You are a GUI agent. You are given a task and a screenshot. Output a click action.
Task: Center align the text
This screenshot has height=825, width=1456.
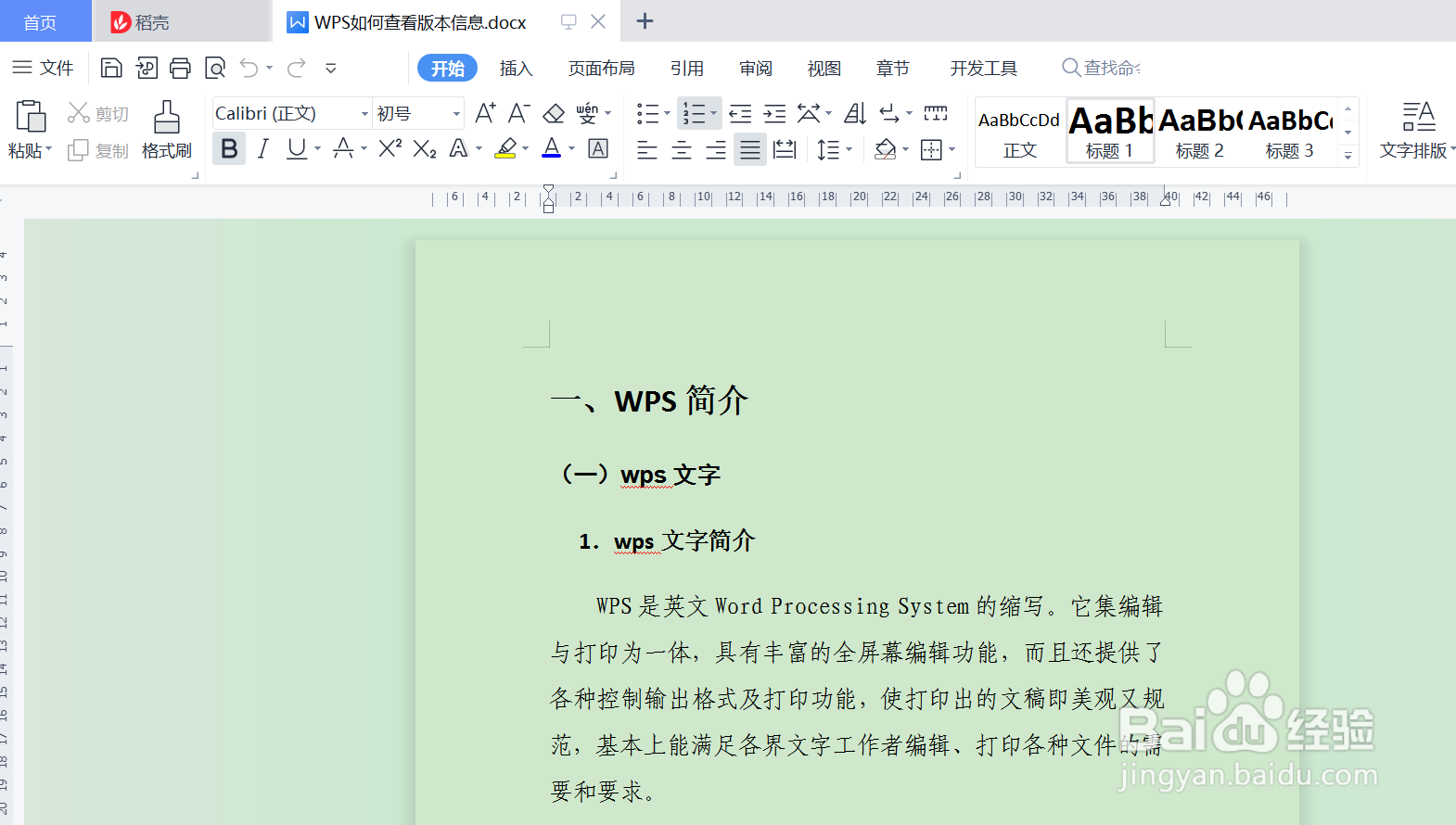(x=682, y=149)
